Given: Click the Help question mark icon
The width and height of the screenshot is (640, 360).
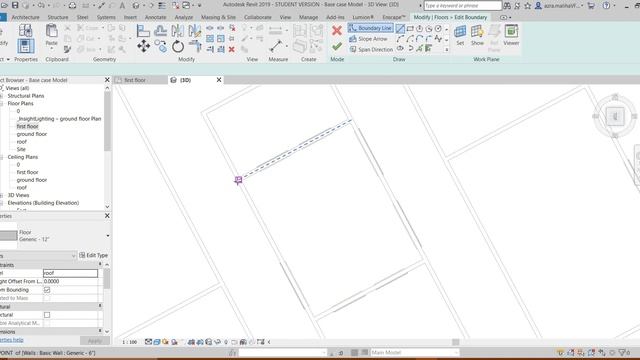Looking at the screenshot, I should (607, 6).
